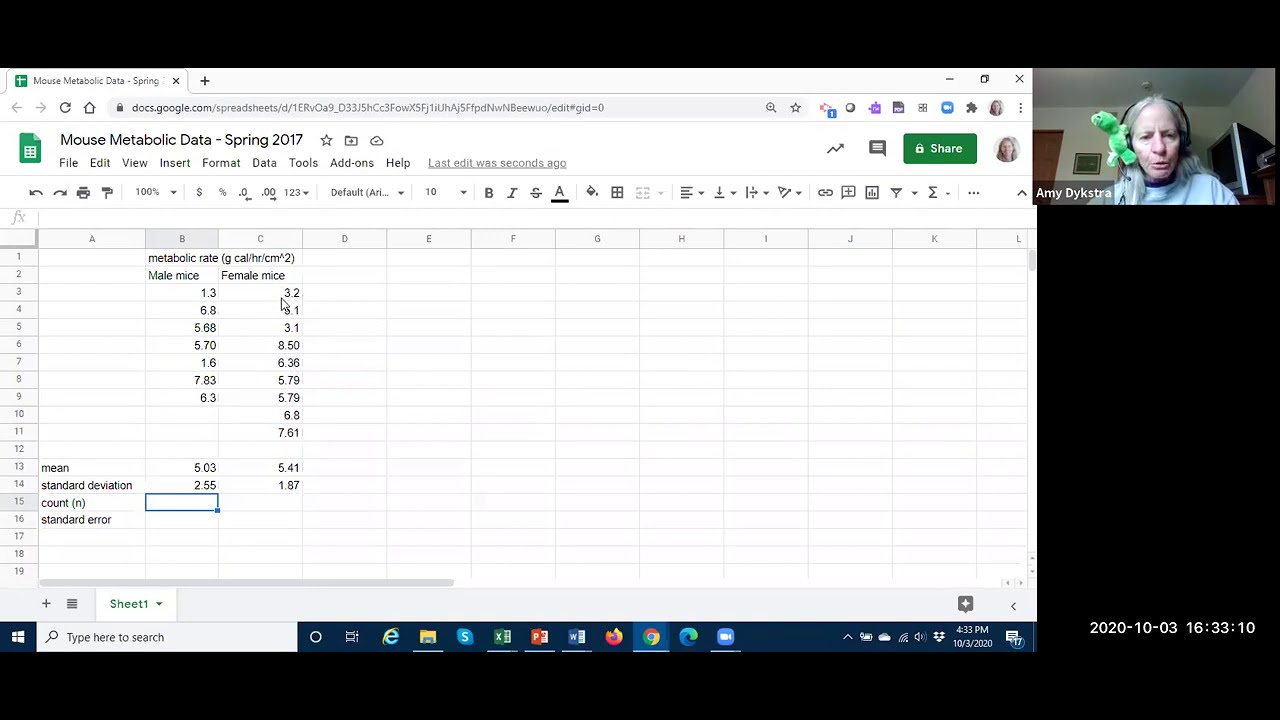Open the fill color picker

592,192
